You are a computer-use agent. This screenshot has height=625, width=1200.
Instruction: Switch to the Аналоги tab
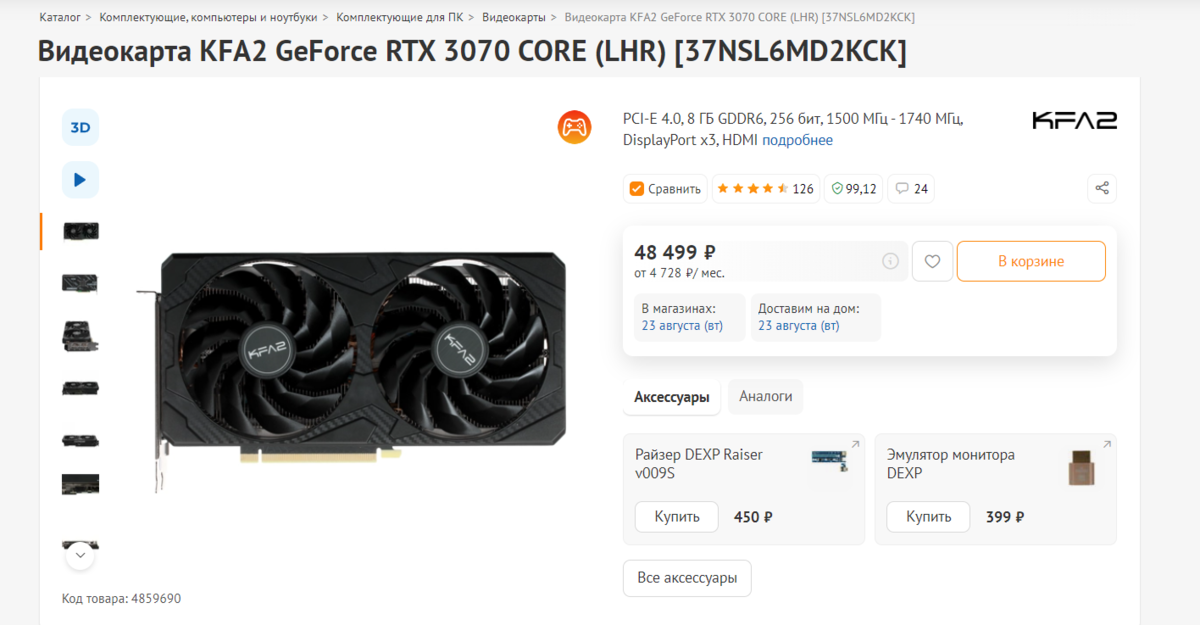click(x=766, y=396)
